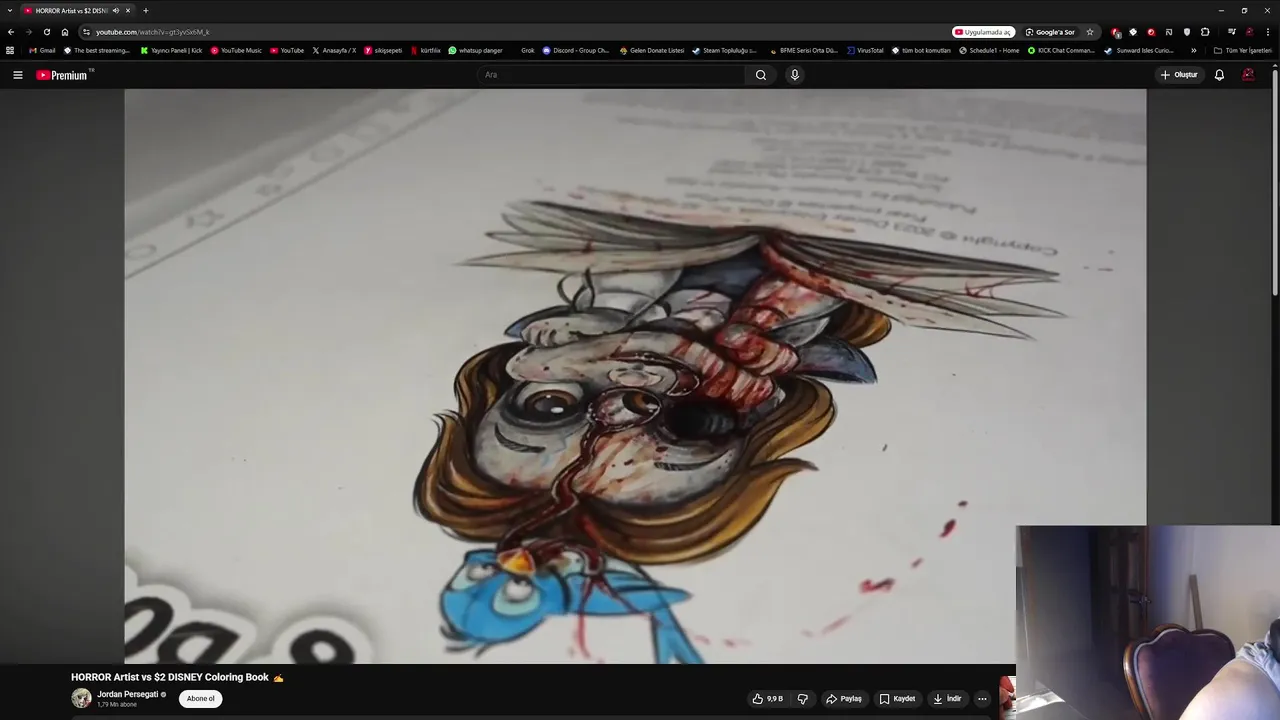Click Uygulamada aç button in address bar
1280x720 pixels.
(x=983, y=32)
